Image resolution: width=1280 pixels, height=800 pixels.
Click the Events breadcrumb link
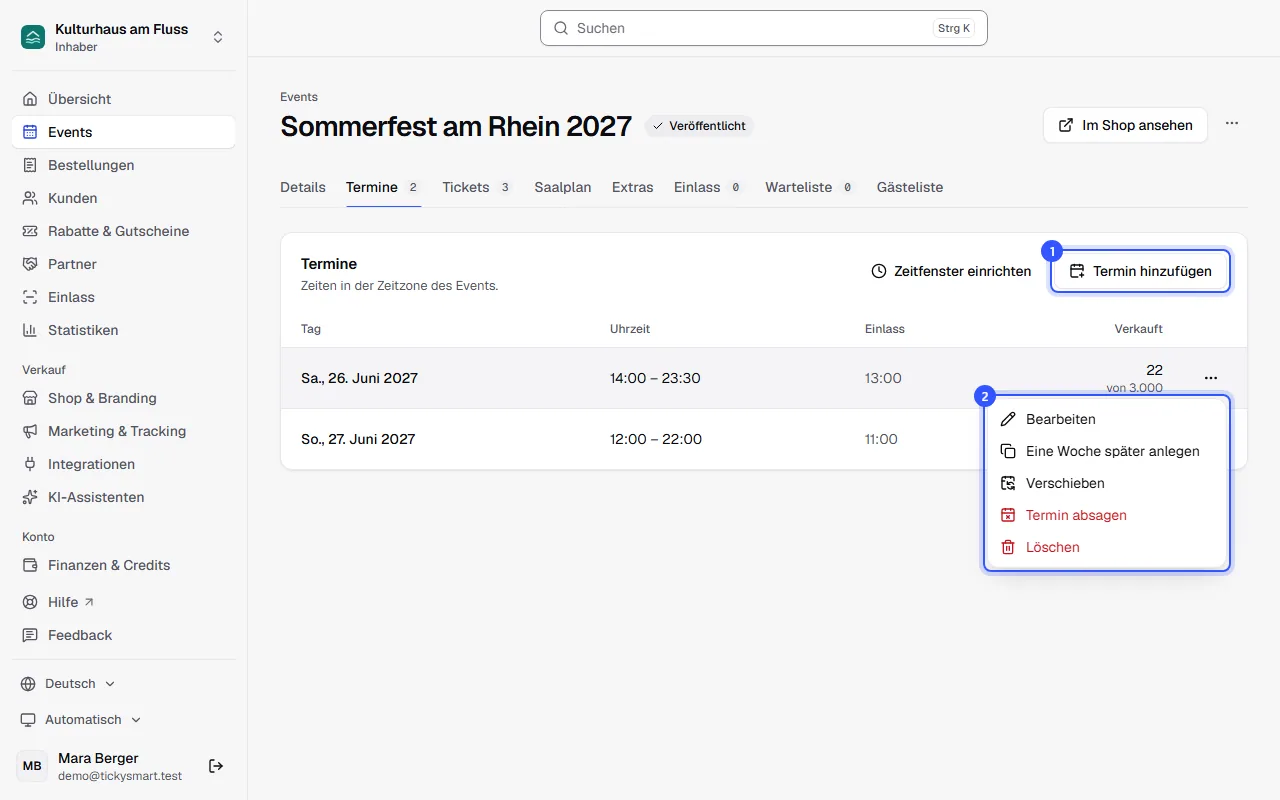tap(299, 97)
